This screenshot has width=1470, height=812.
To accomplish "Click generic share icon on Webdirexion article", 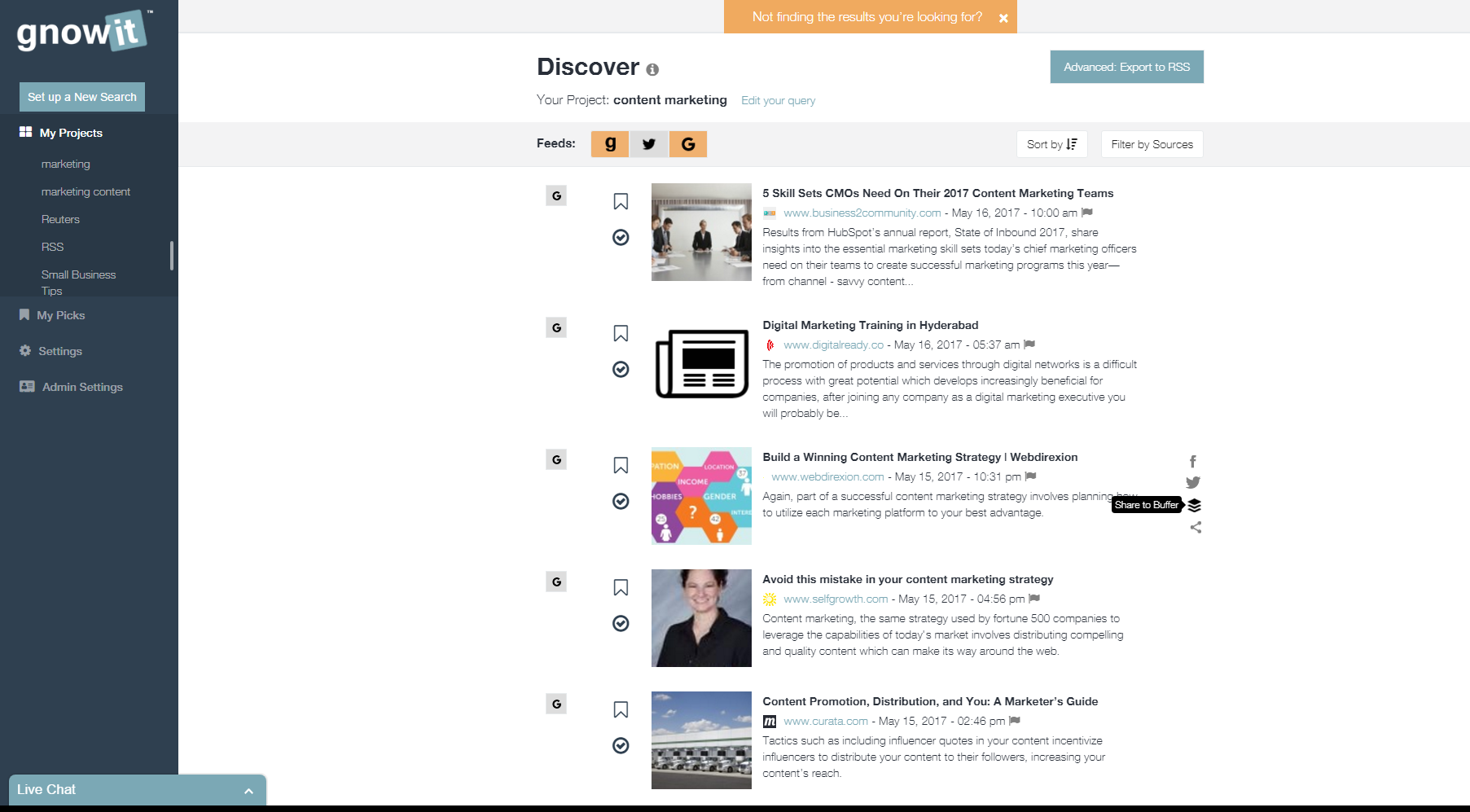I will [1196, 527].
